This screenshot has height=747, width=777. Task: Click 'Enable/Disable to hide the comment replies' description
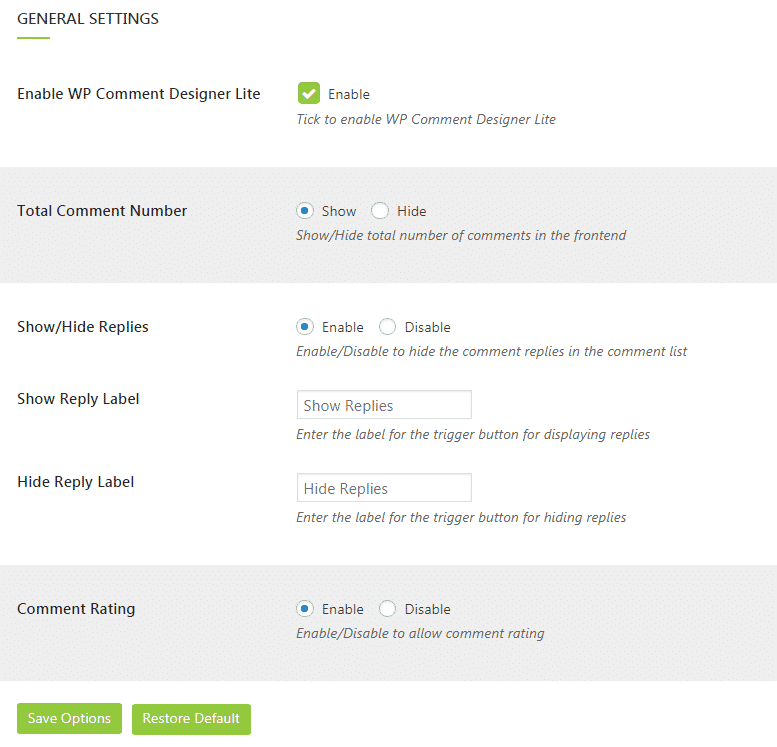pyautogui.click(x=492, y=351)
